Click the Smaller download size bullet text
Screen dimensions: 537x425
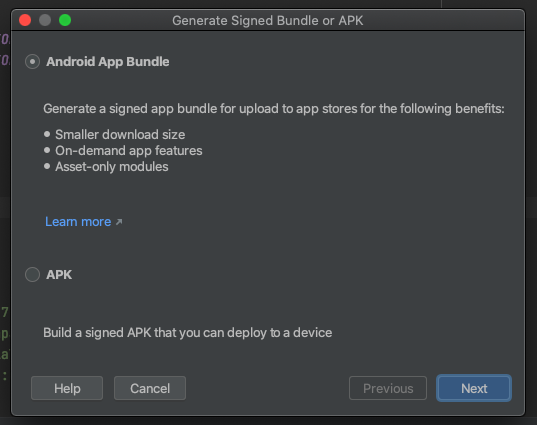click(x=120, y=135)
